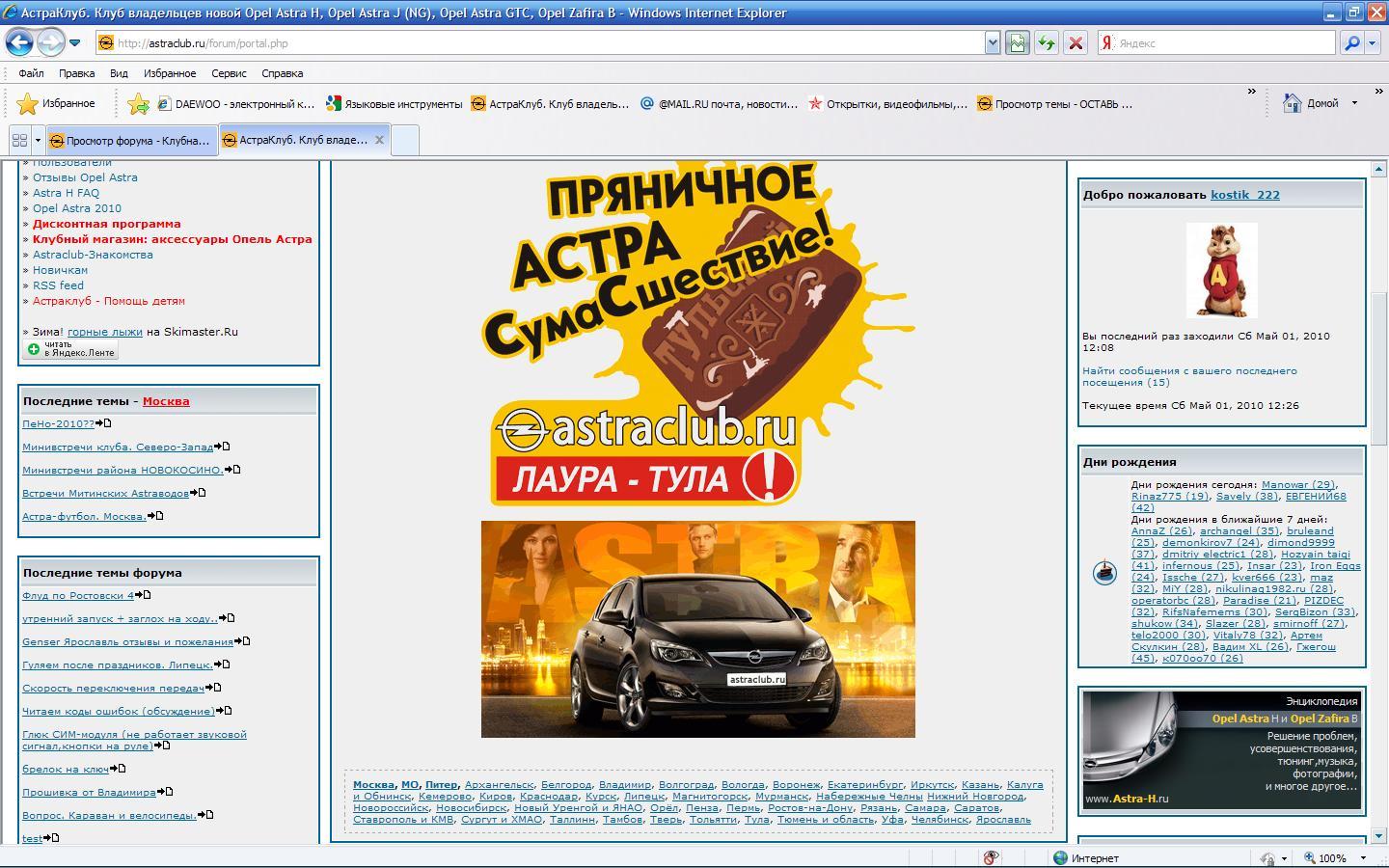
Task: Open the RSS feed link
Action: point(58,285)
